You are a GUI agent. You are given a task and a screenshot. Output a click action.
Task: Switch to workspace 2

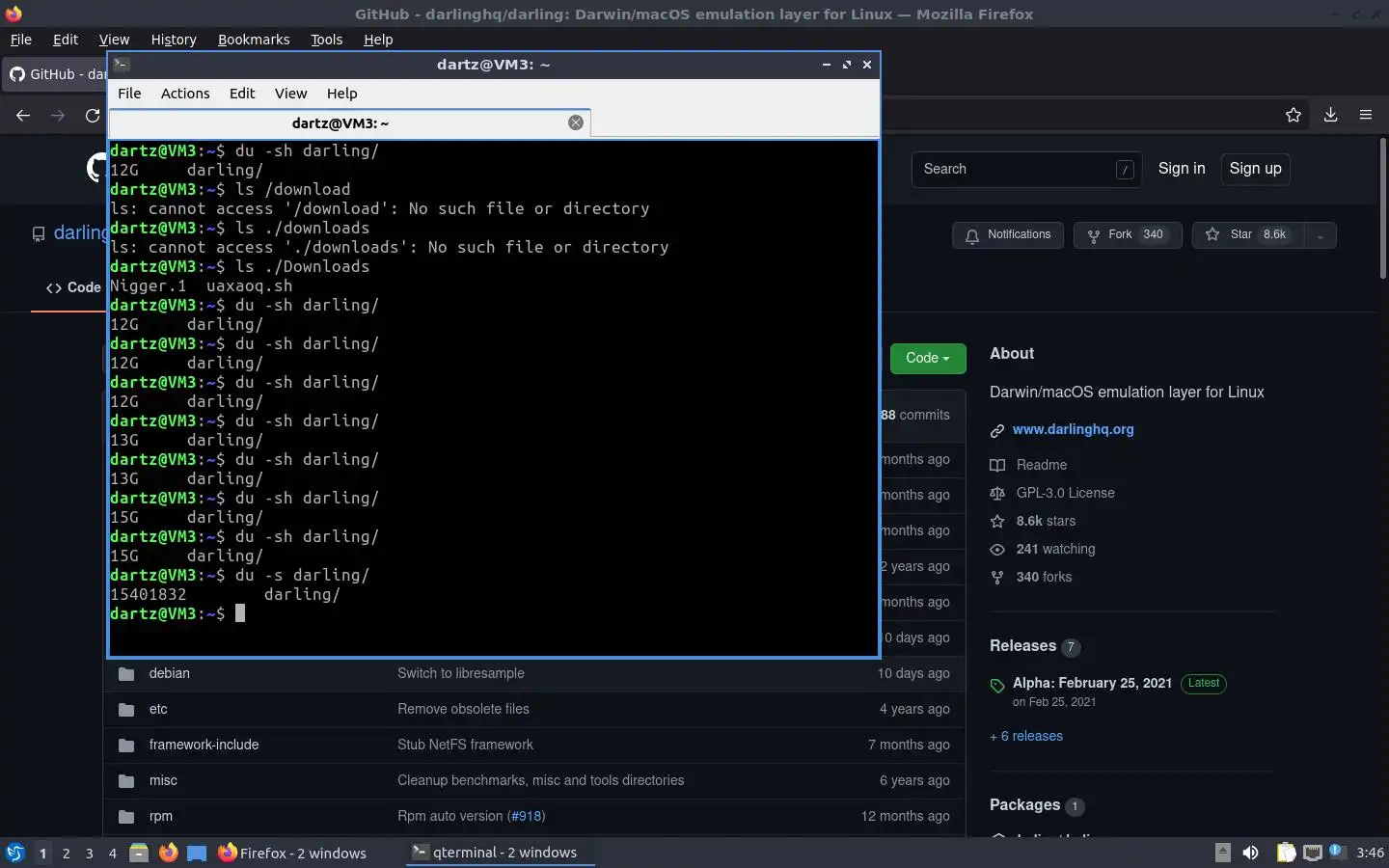point(66,853)
